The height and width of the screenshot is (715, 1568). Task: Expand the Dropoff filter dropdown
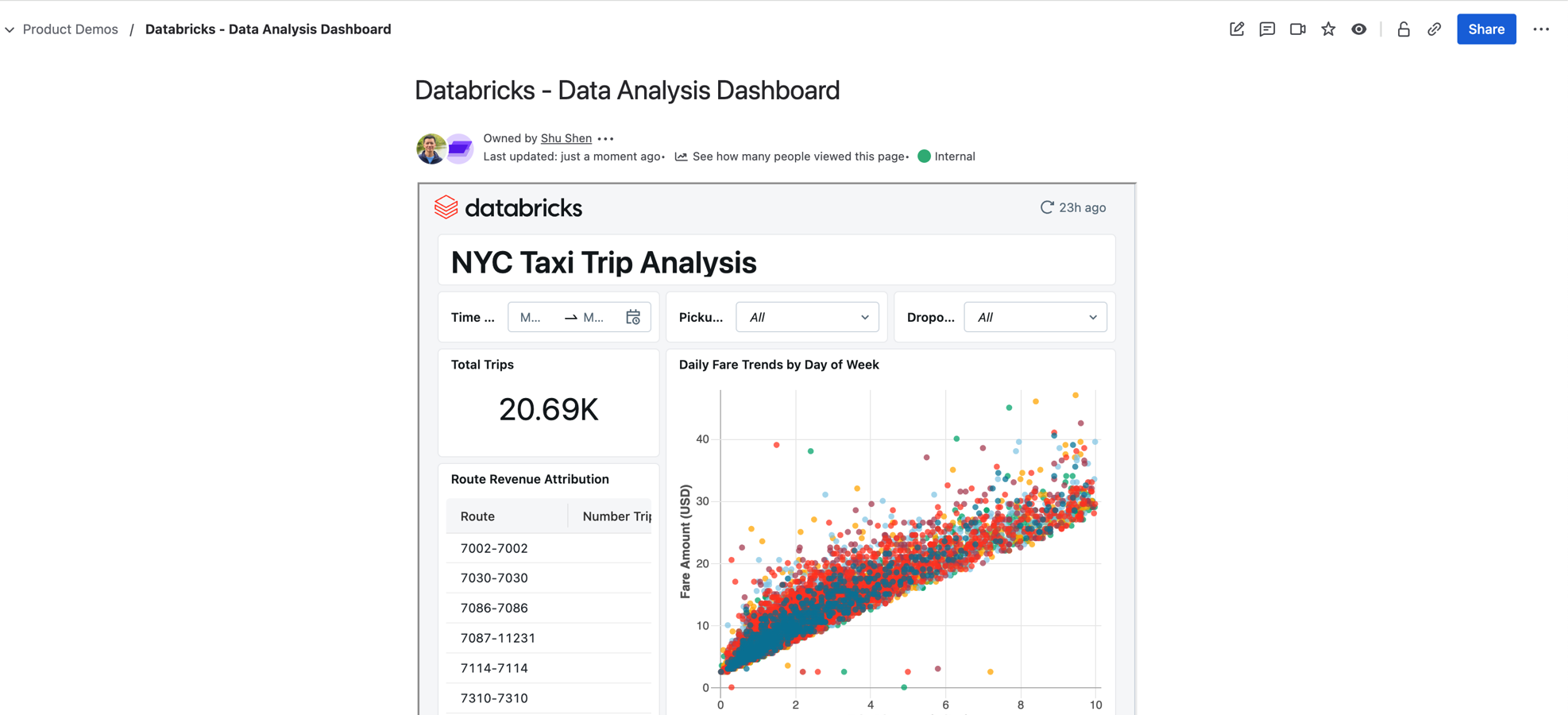(1035, 317)
